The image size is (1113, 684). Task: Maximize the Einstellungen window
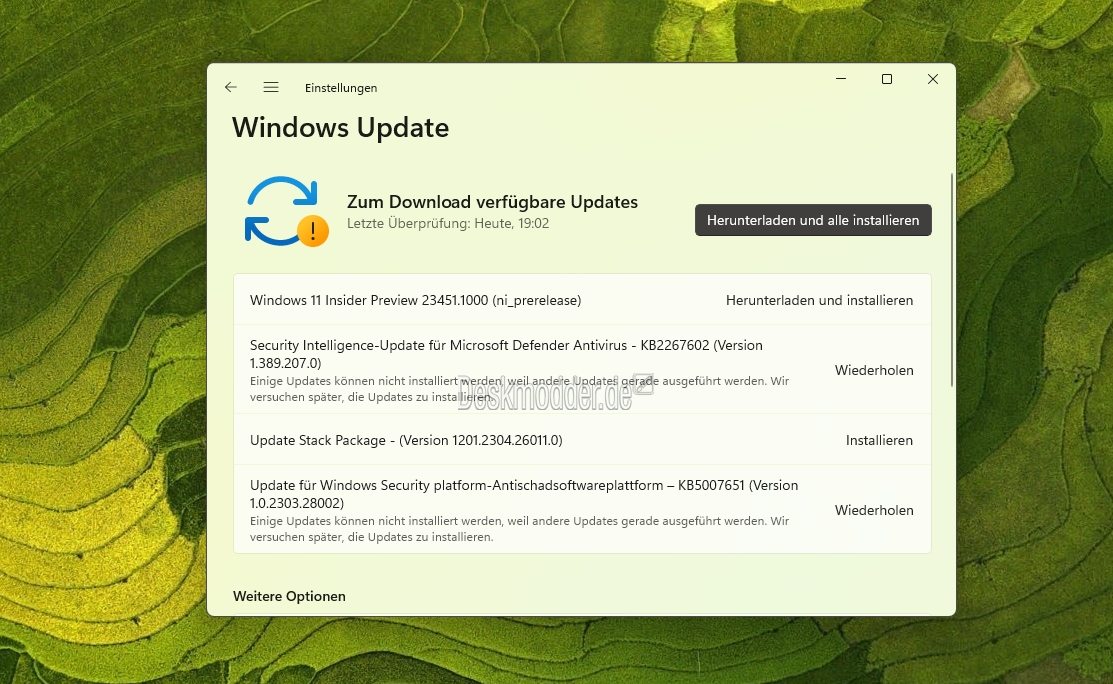pos(887,79)
